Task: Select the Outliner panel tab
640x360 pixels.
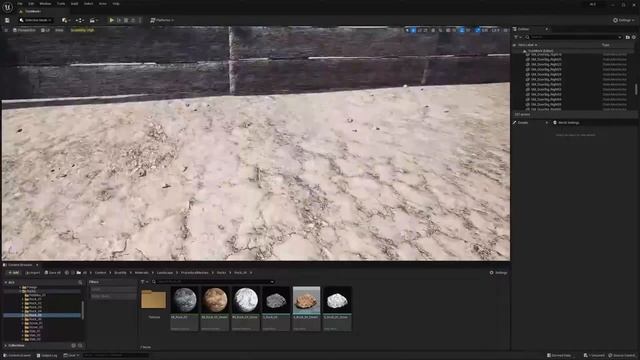Action: click(x=524, y=29)
